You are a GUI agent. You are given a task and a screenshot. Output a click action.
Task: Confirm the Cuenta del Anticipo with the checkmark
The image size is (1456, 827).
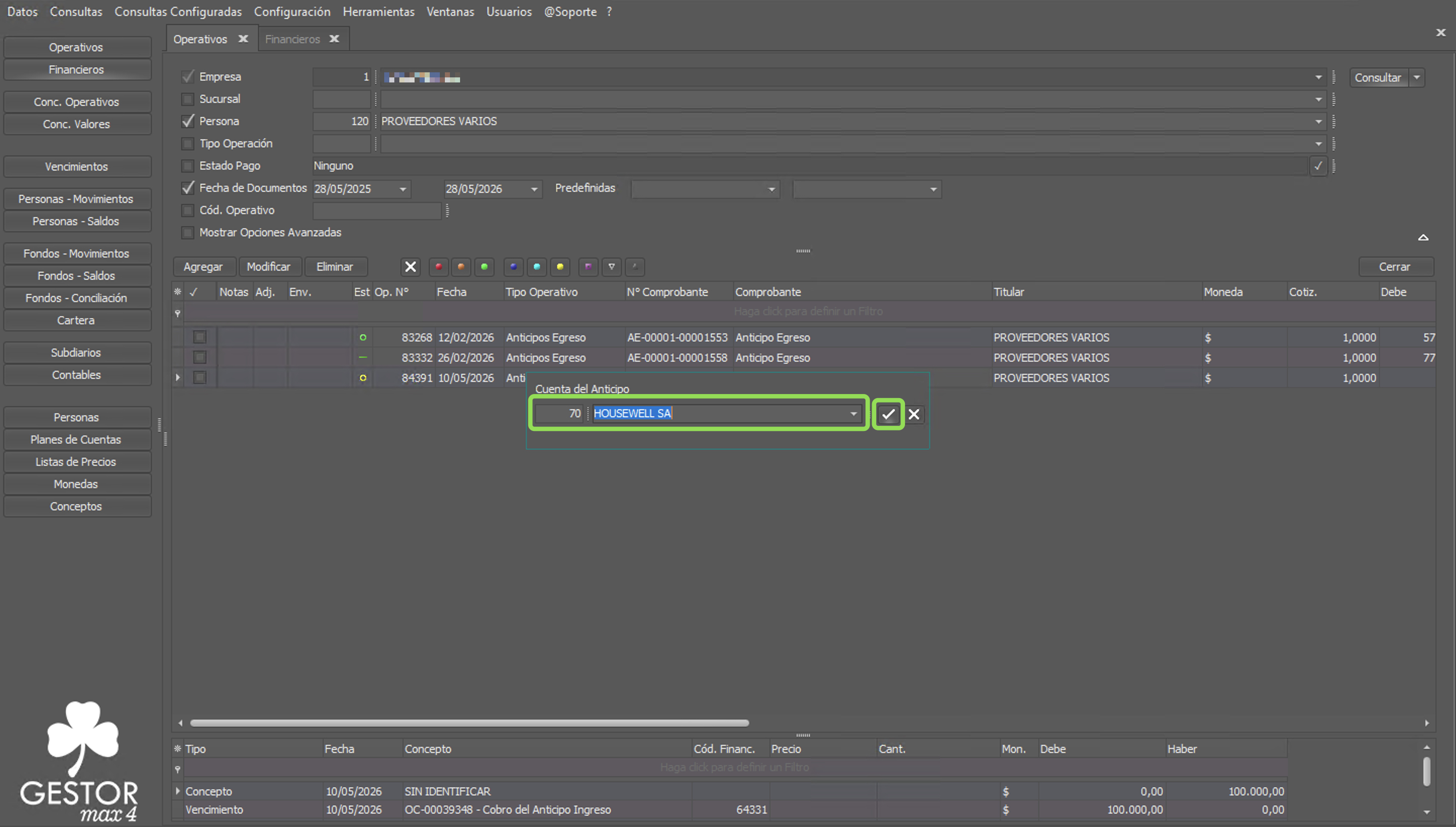pyautogui.click(x=888, y=414)
